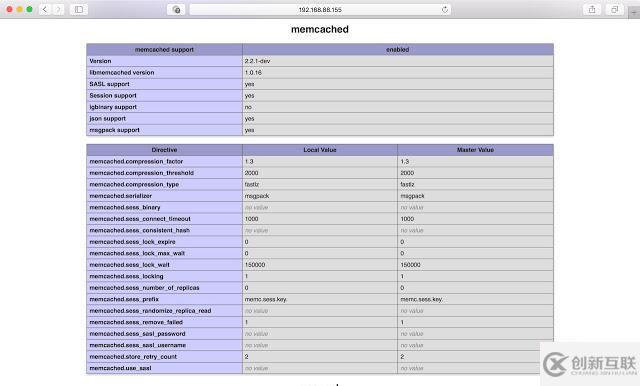Reload the page with the refresh icon
The image size is (640, 386).
[444, 9]
